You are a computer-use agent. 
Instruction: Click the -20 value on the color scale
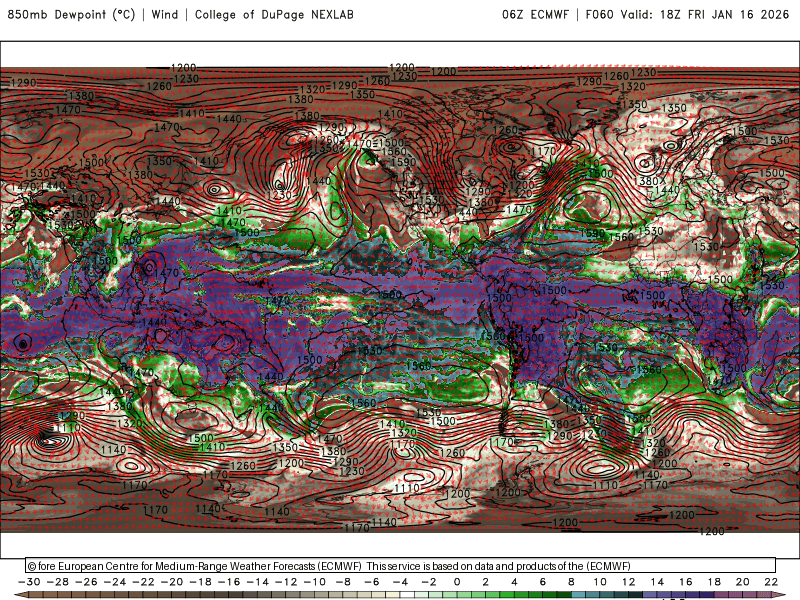tap(172, 582)
